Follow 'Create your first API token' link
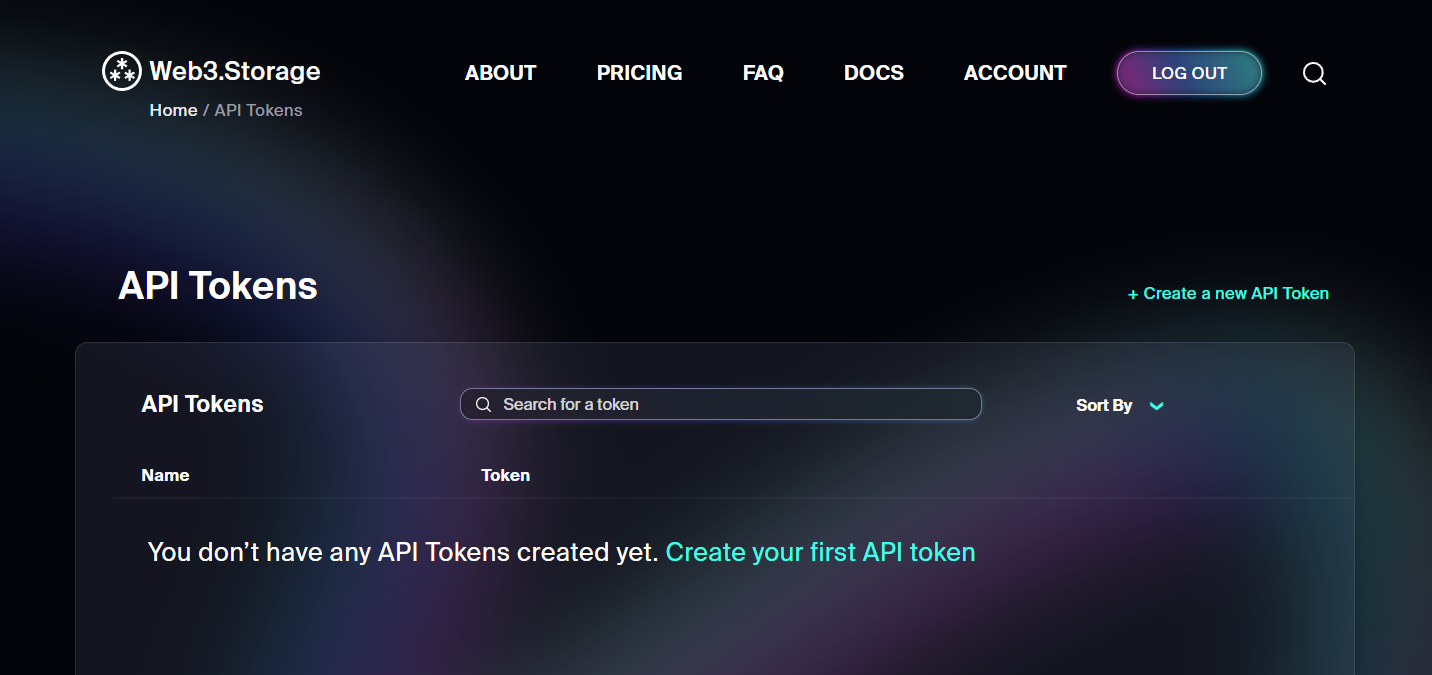This screenshot has width=1432, height=675. 820,552
